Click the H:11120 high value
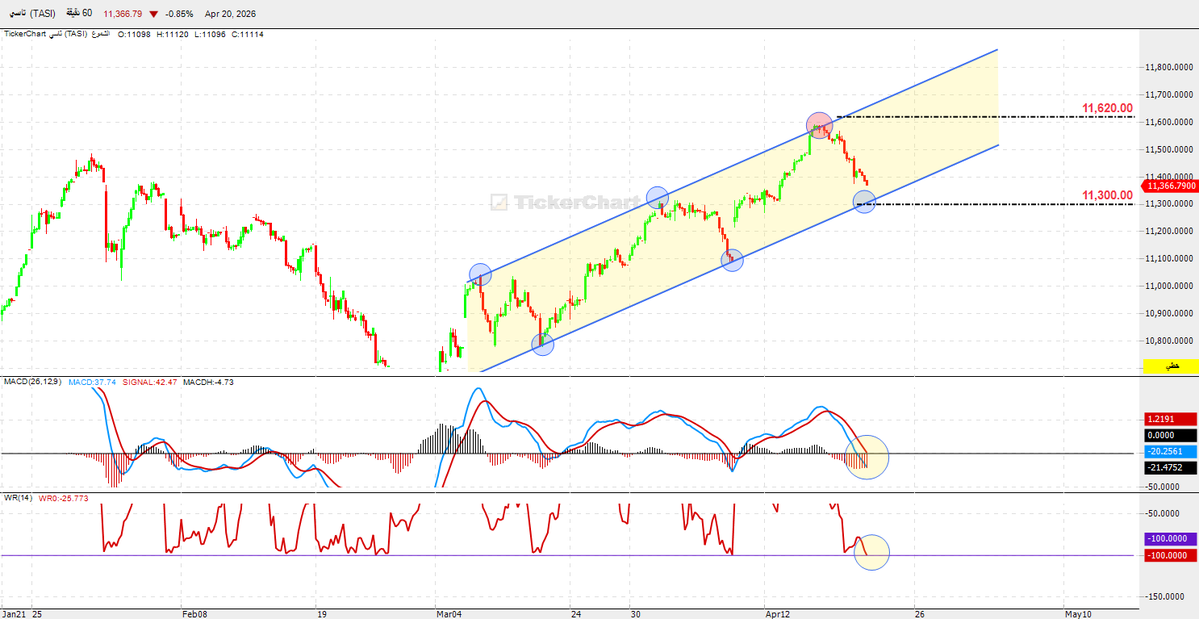The image size is (1199, 619). [174, 34]
